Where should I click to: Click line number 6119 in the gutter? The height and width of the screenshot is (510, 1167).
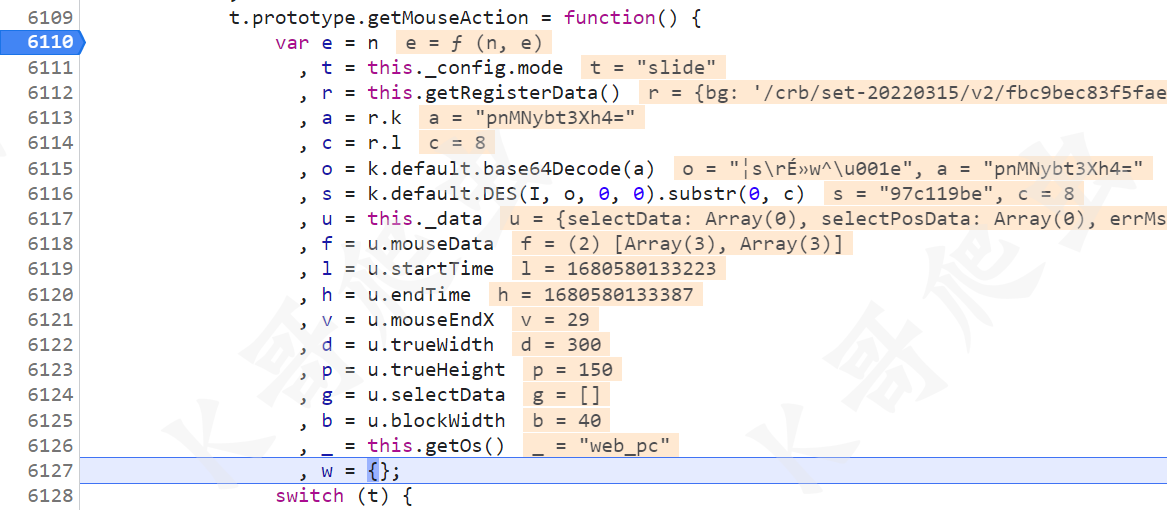[x=51, y=269]
